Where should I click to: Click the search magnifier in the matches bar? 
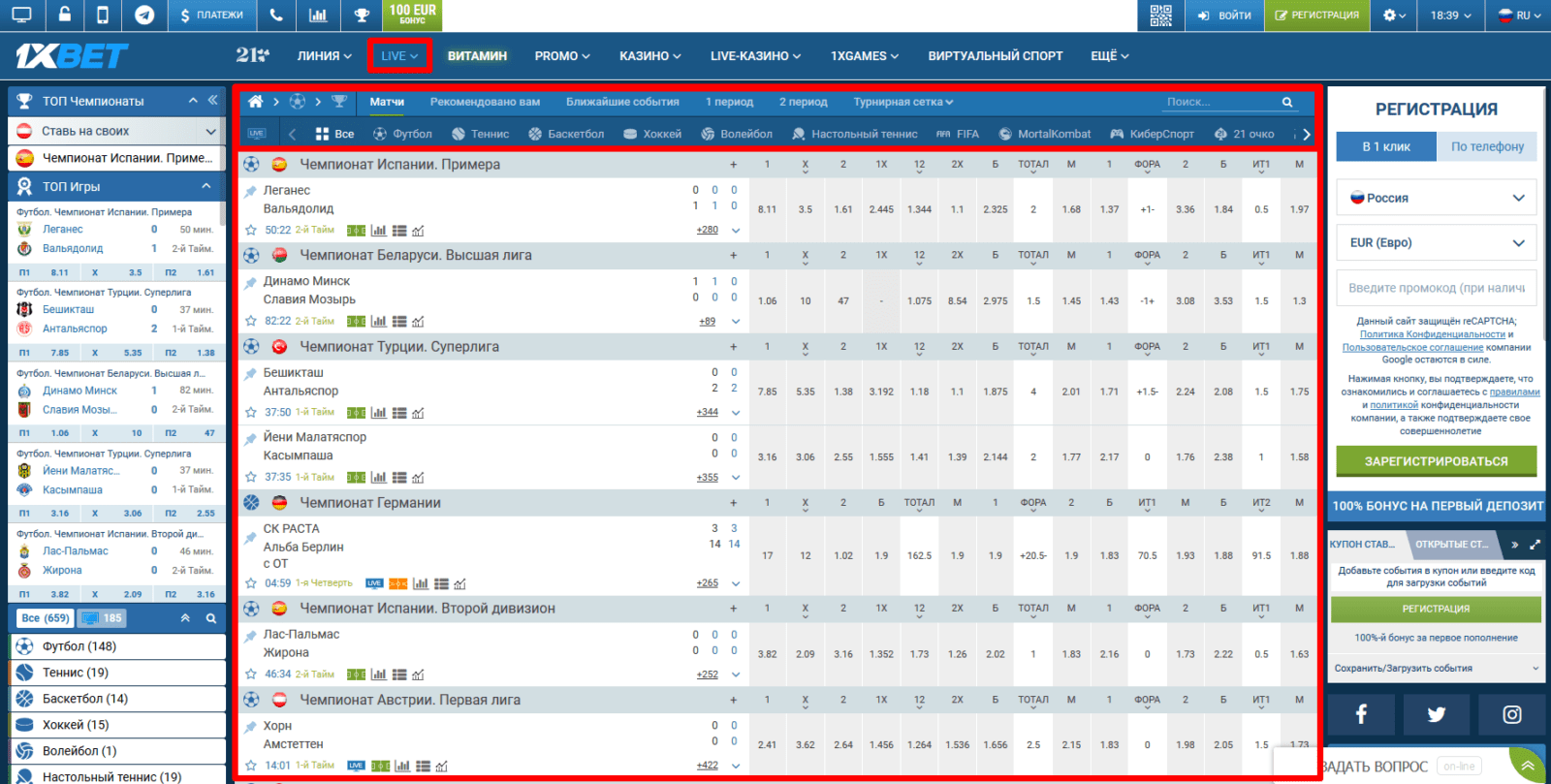click(x=1287, y=102)
